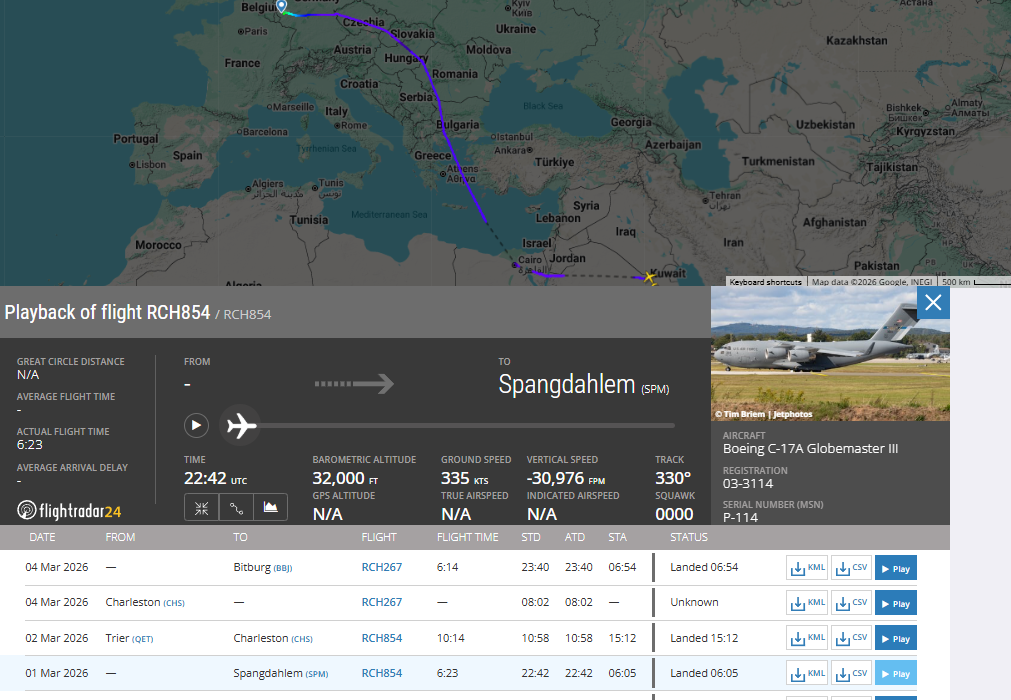Close the flight playback panel
Screen dimensions: 1011x700
click(933, 303)
